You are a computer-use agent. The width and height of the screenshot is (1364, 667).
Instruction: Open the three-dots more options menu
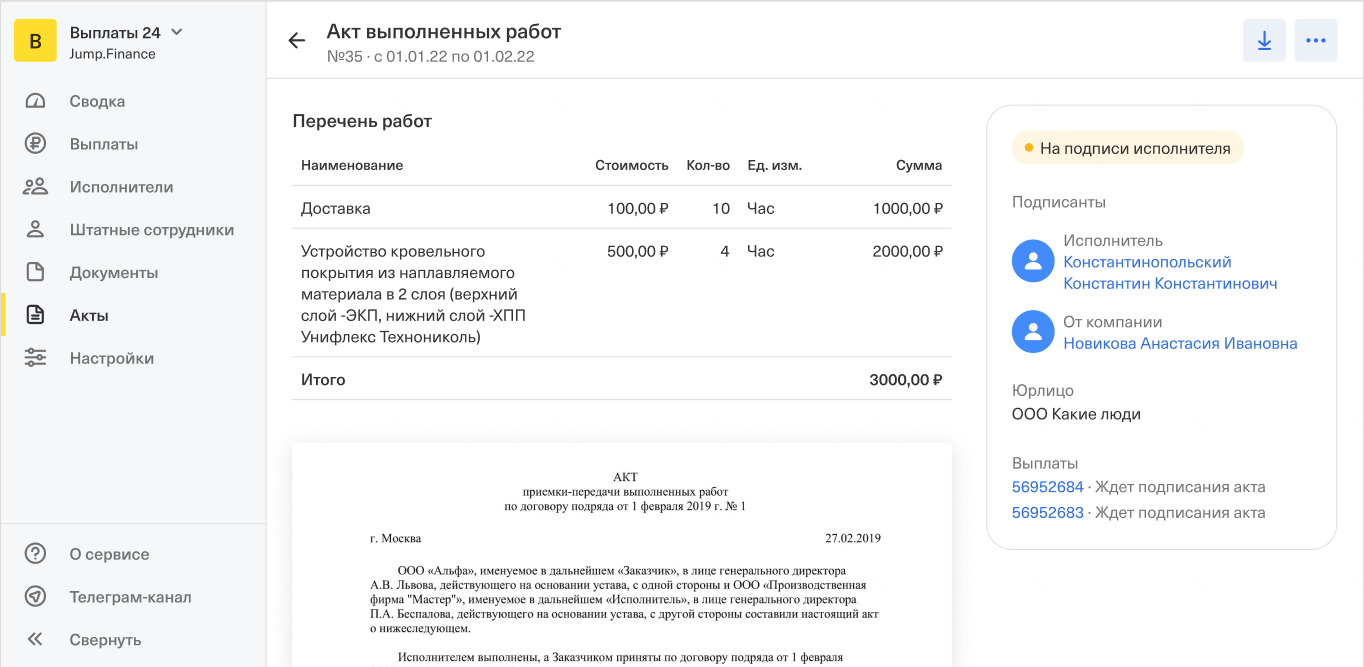1315,41
